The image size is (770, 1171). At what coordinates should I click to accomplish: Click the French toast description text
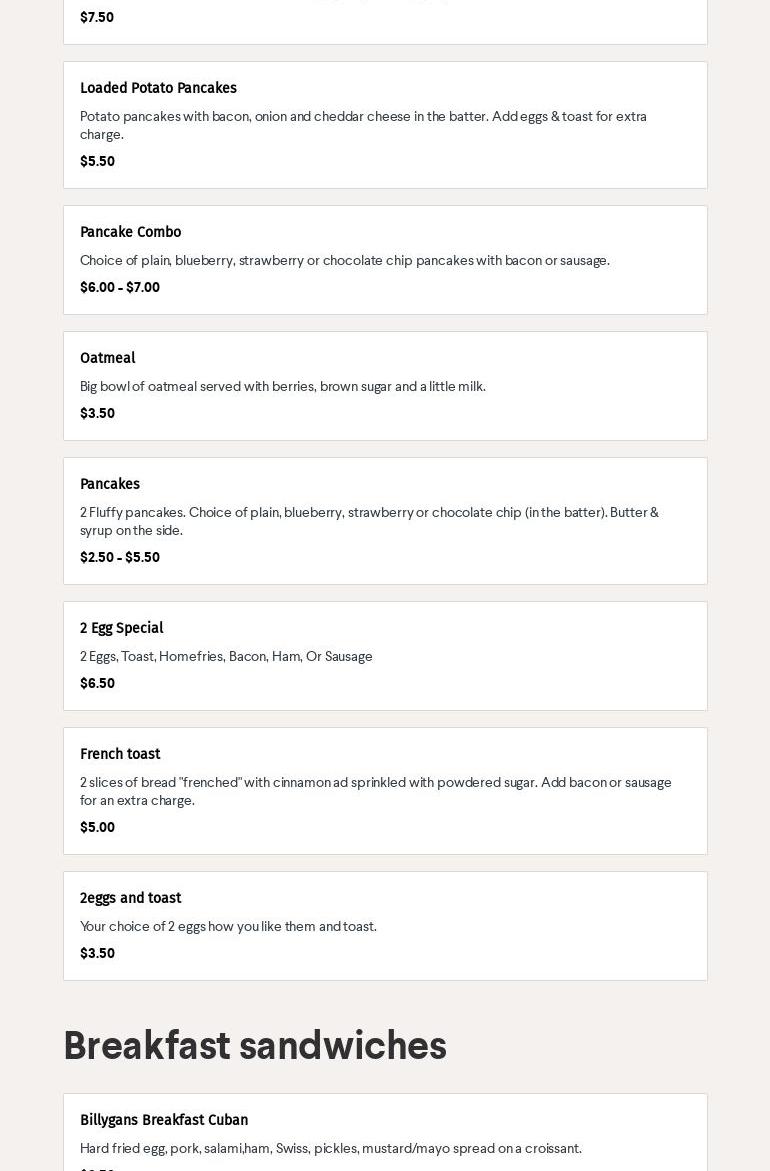click(375, 790)
